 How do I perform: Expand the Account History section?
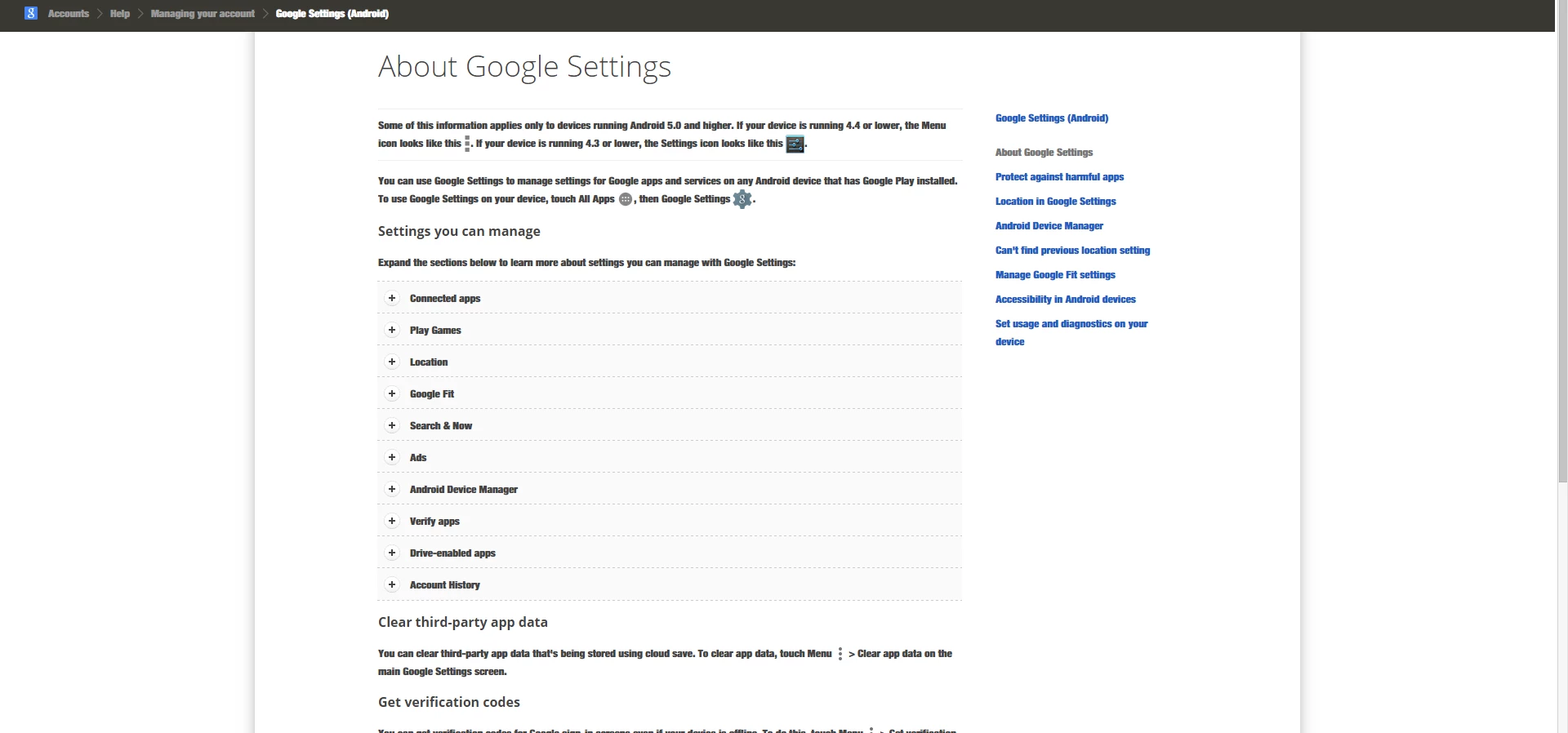(670, 584)
